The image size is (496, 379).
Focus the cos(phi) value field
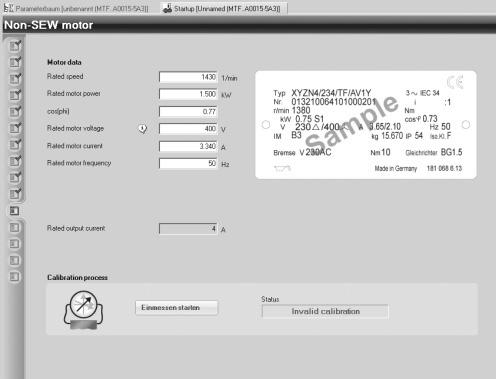(188, 111)
